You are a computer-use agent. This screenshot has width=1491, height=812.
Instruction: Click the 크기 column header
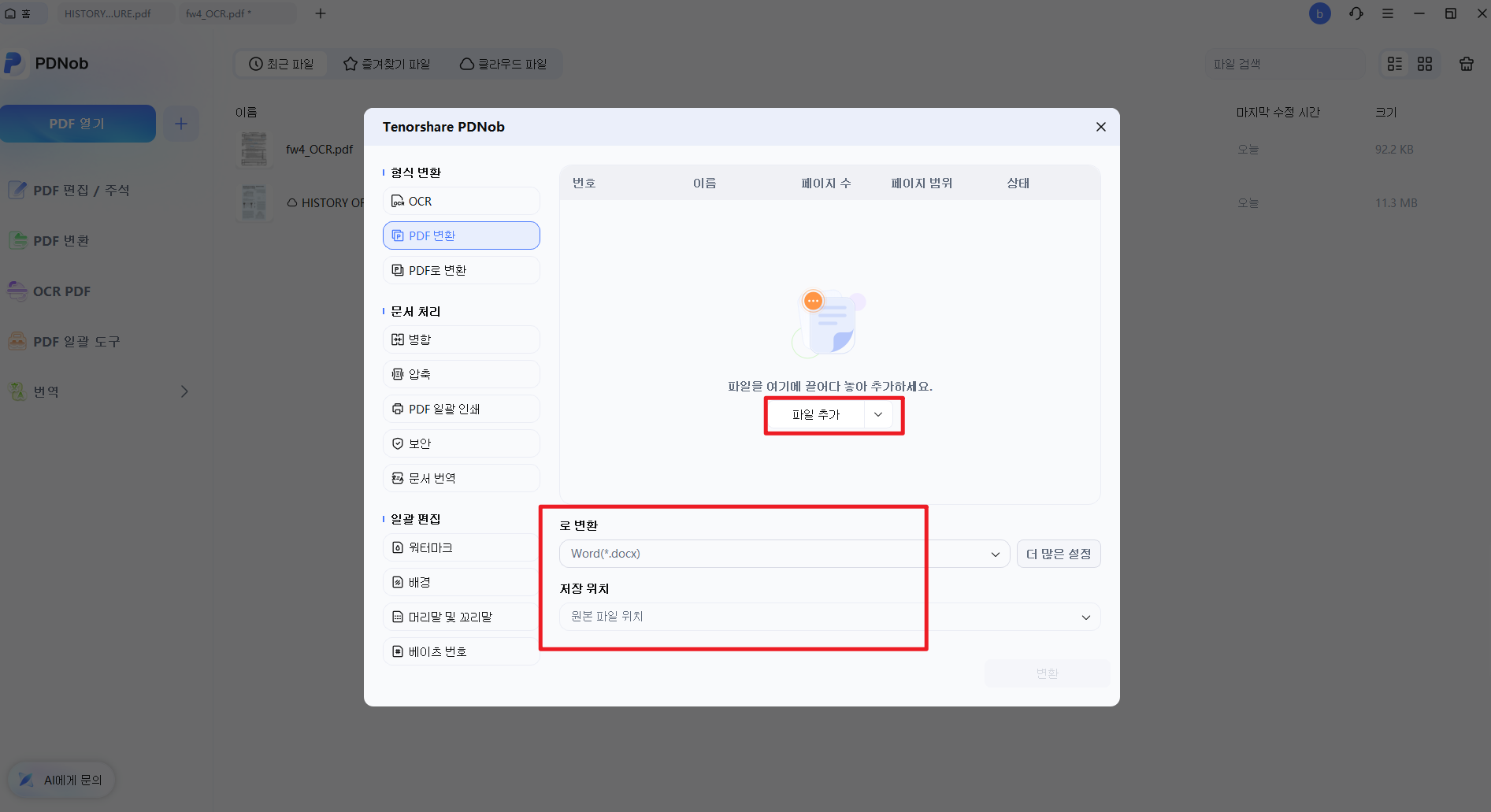(1386, 112)
